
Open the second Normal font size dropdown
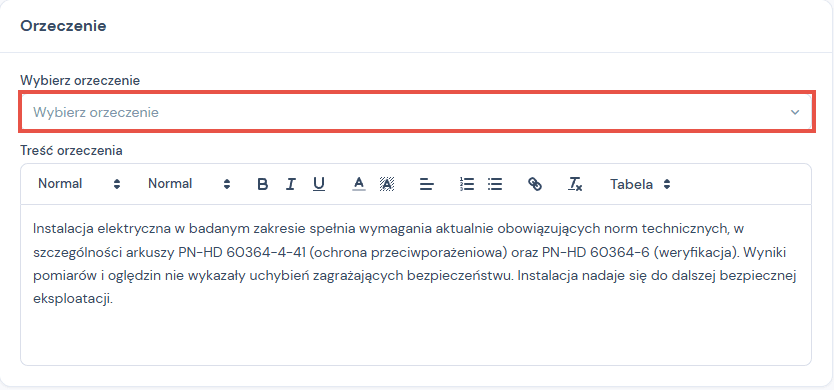pos(189,184)
